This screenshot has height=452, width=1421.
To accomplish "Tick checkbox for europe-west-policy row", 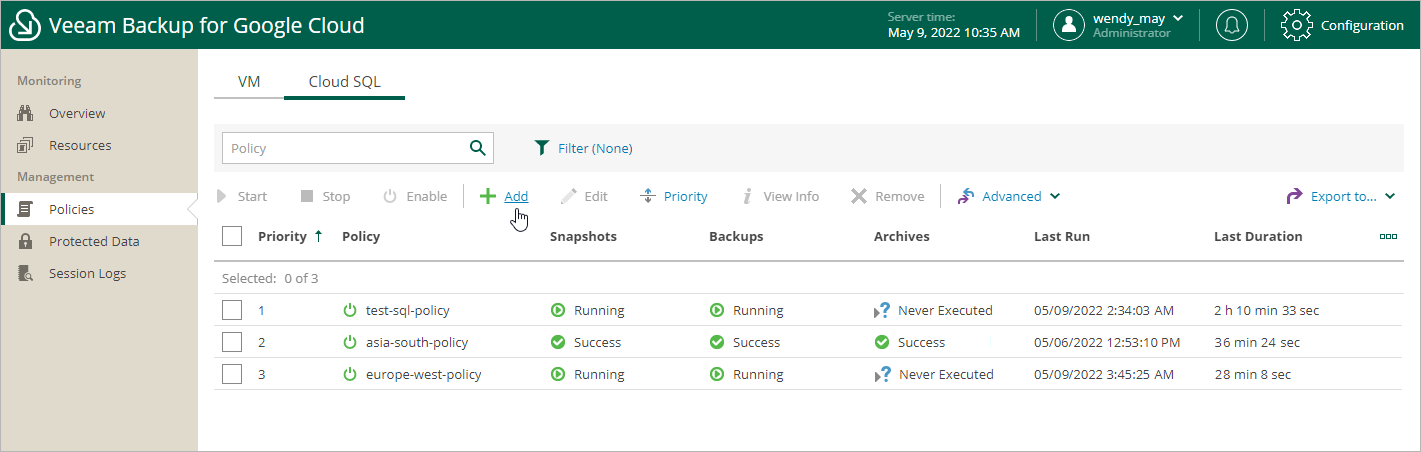I will [x=232, y=374].
